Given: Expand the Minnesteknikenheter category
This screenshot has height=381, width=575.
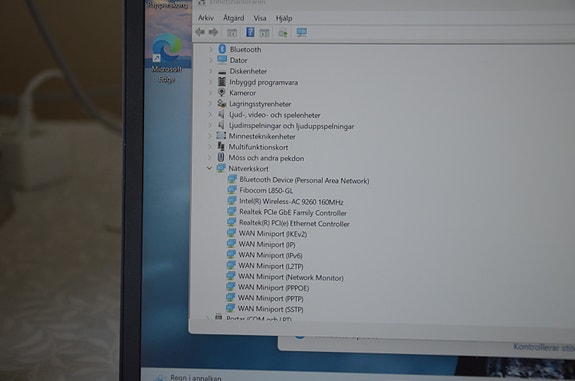Looking at the screenshot, I should 210,136.
